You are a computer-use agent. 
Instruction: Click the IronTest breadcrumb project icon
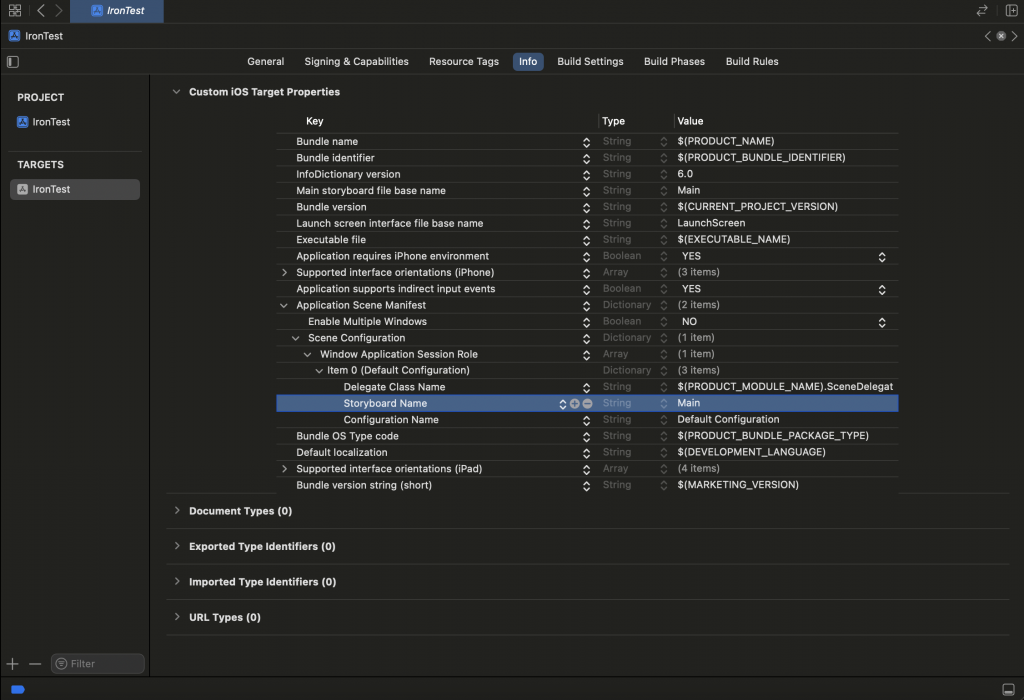[14, 36]
